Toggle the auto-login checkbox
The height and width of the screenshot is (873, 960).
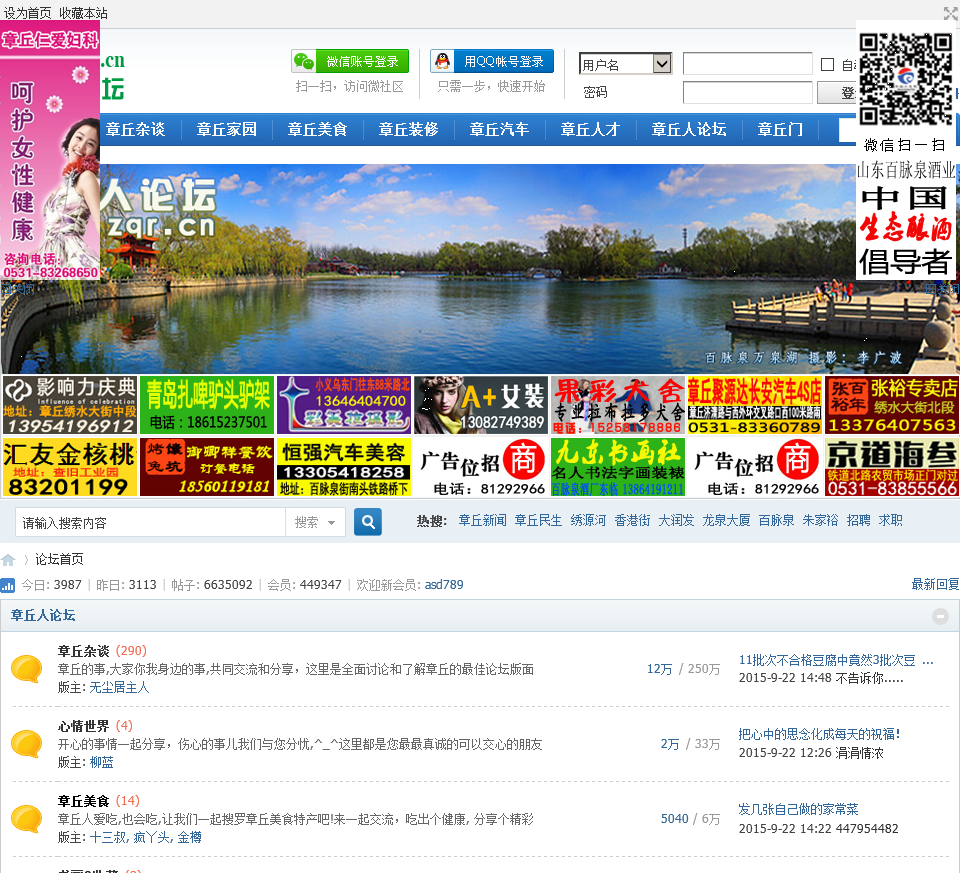point(827,64)
